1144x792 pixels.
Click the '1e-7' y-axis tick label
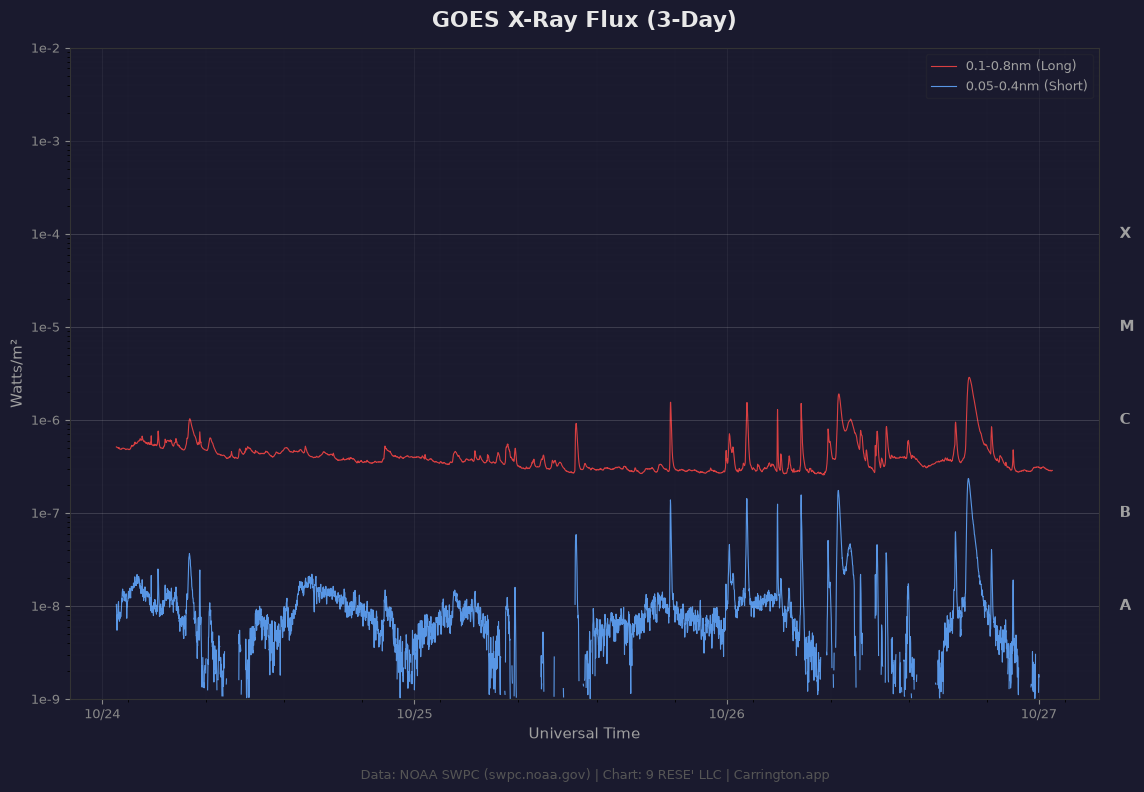[x=45, y=513]
